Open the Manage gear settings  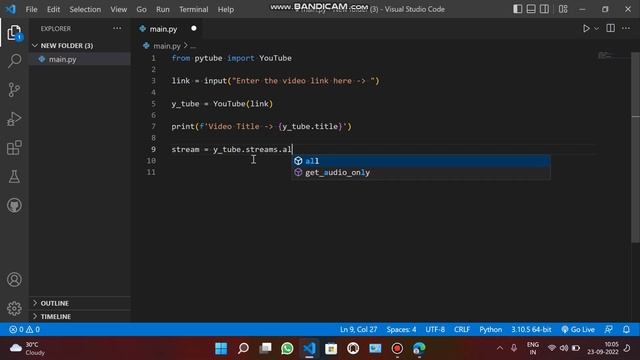point(14,308)
